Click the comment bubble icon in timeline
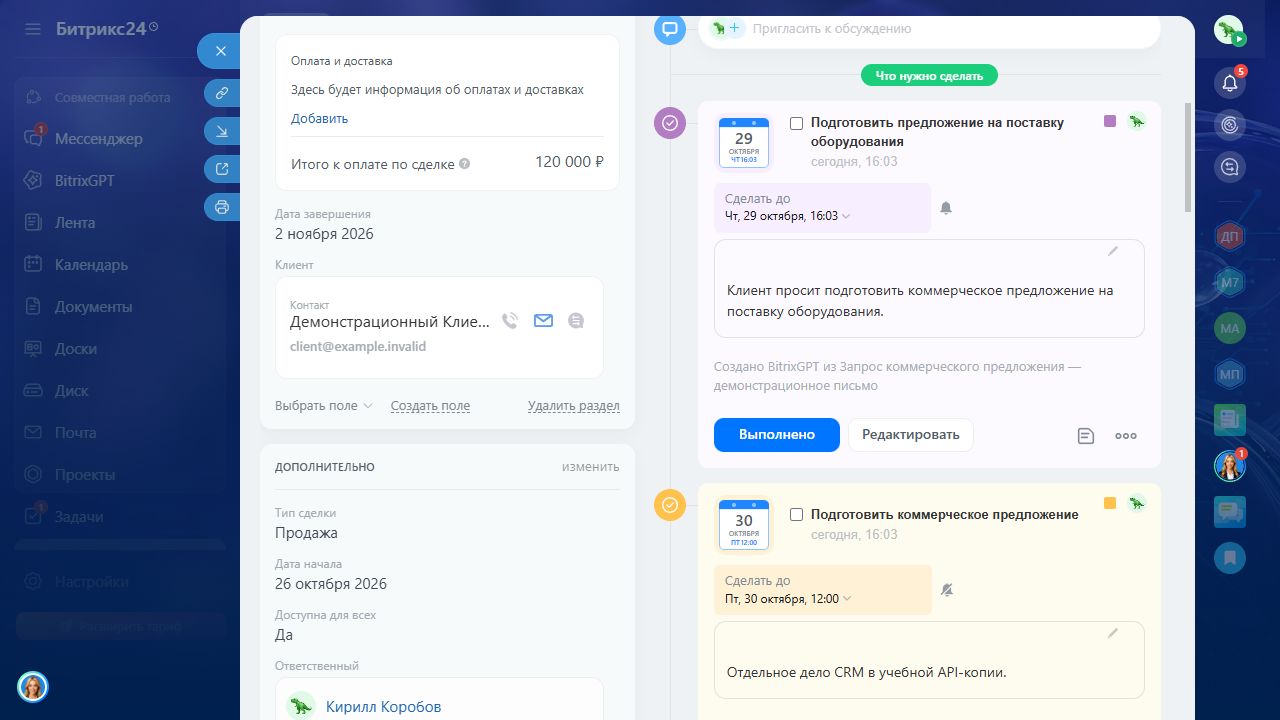Screen dimensions: 1280x720 click(x=670, y=29)
